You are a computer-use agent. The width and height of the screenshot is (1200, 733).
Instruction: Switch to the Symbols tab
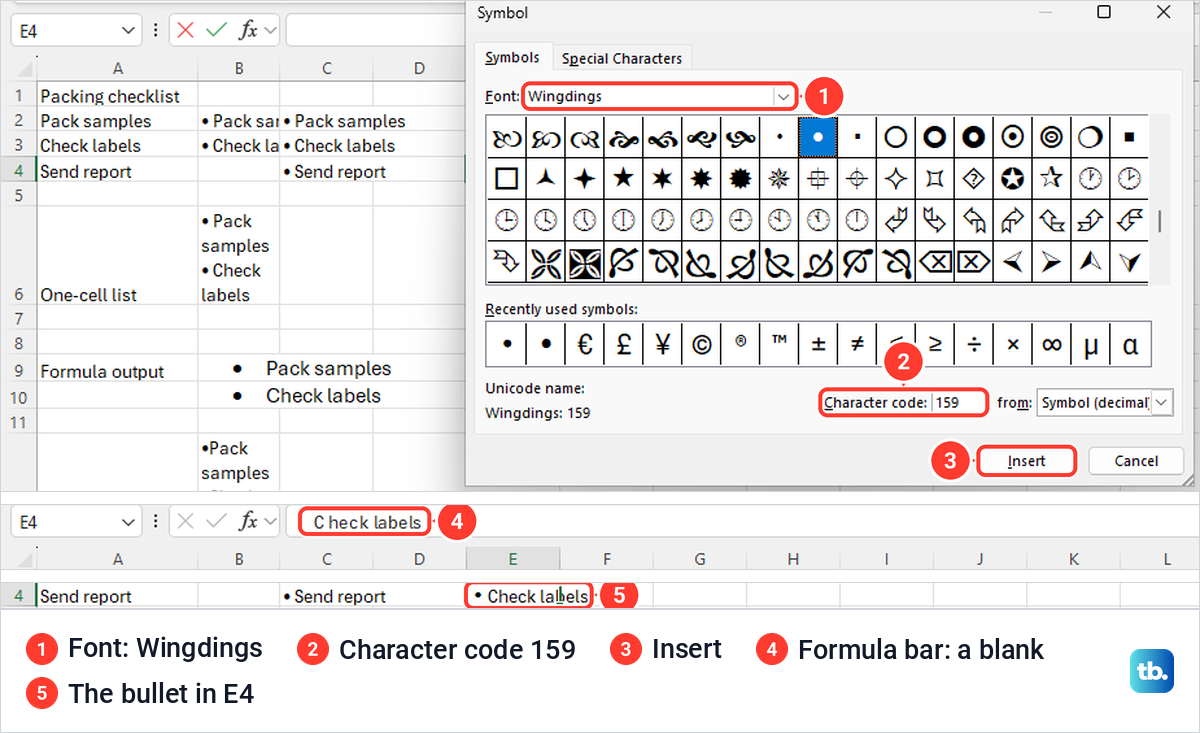pyautogui.click(x=512, y=58)
